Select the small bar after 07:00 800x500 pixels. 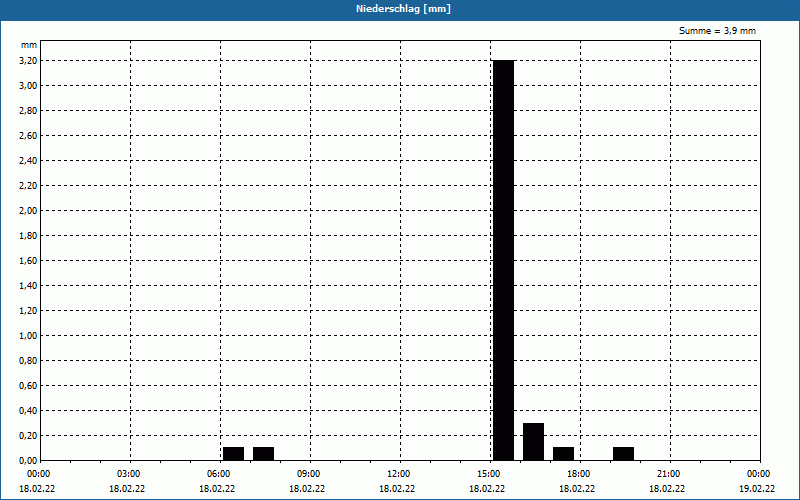(x=263, y=454)
